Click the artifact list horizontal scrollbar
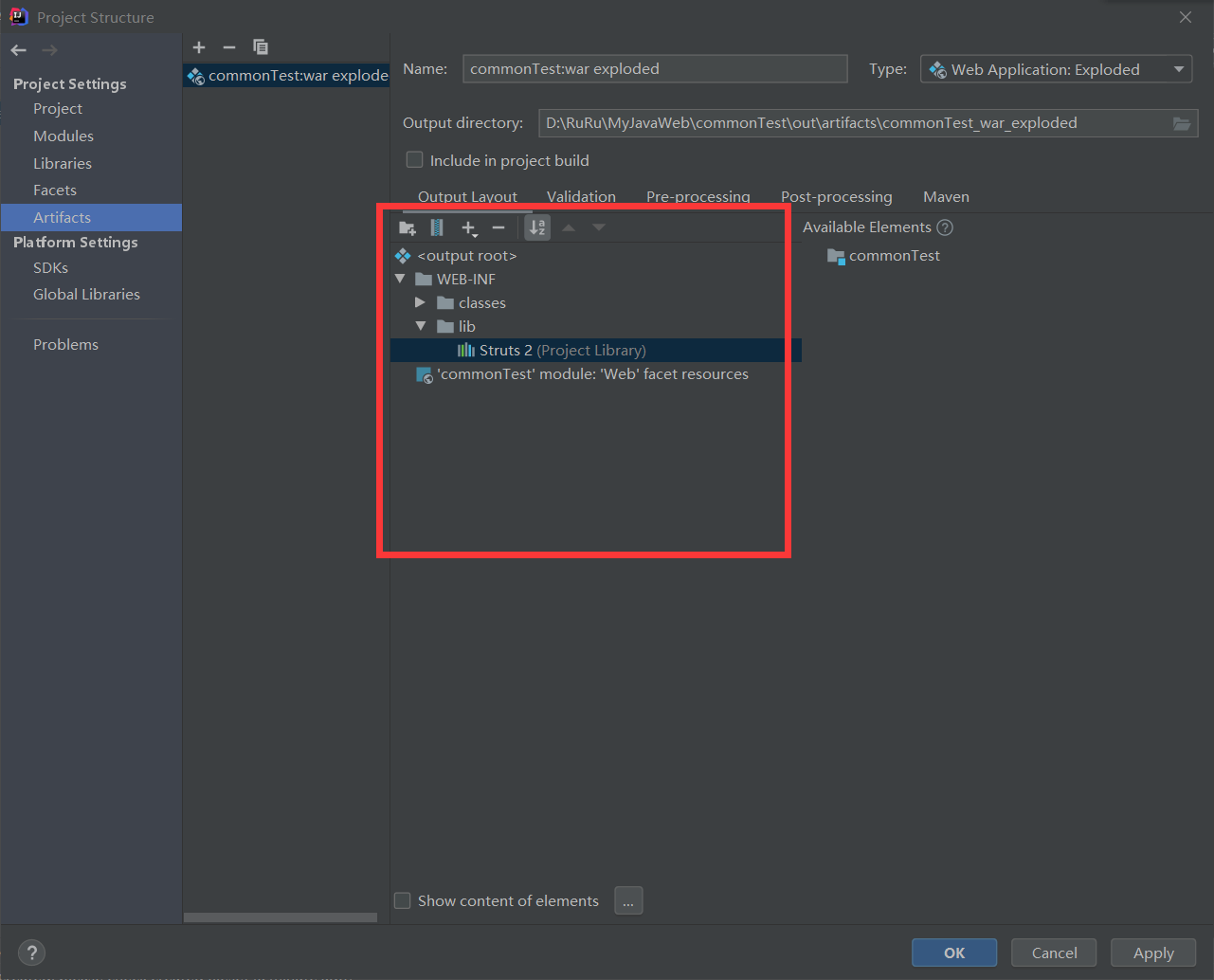The height and width of the screenshot is (980, 1214). 281,917
